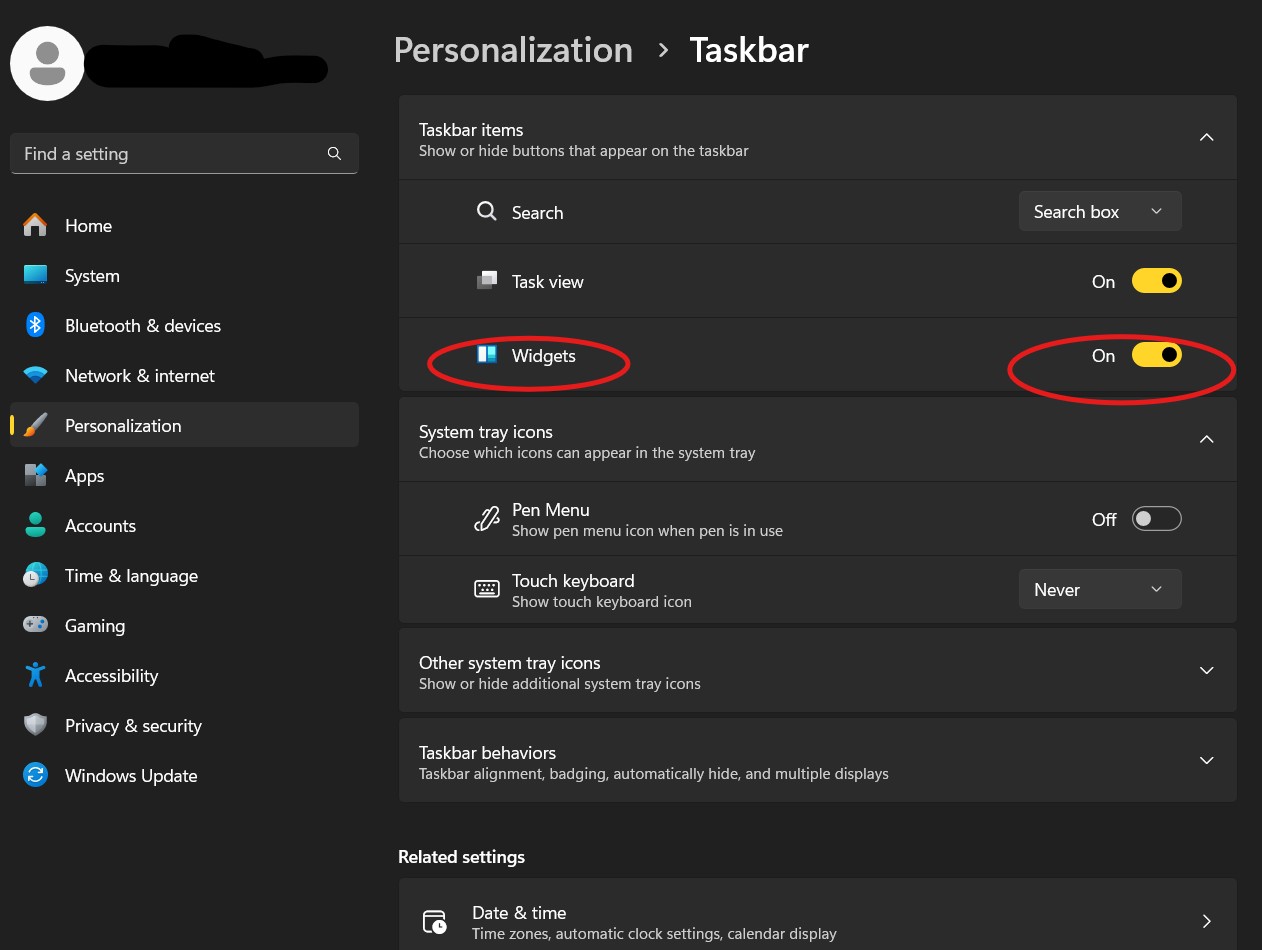Click the Privacy & security shield icon

click(36, 726)
